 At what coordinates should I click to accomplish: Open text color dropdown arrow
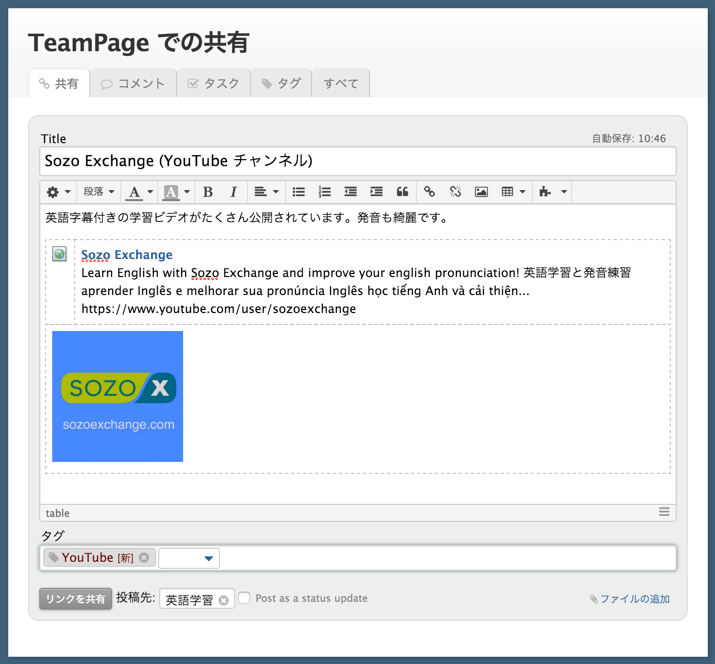click(150, 192)
